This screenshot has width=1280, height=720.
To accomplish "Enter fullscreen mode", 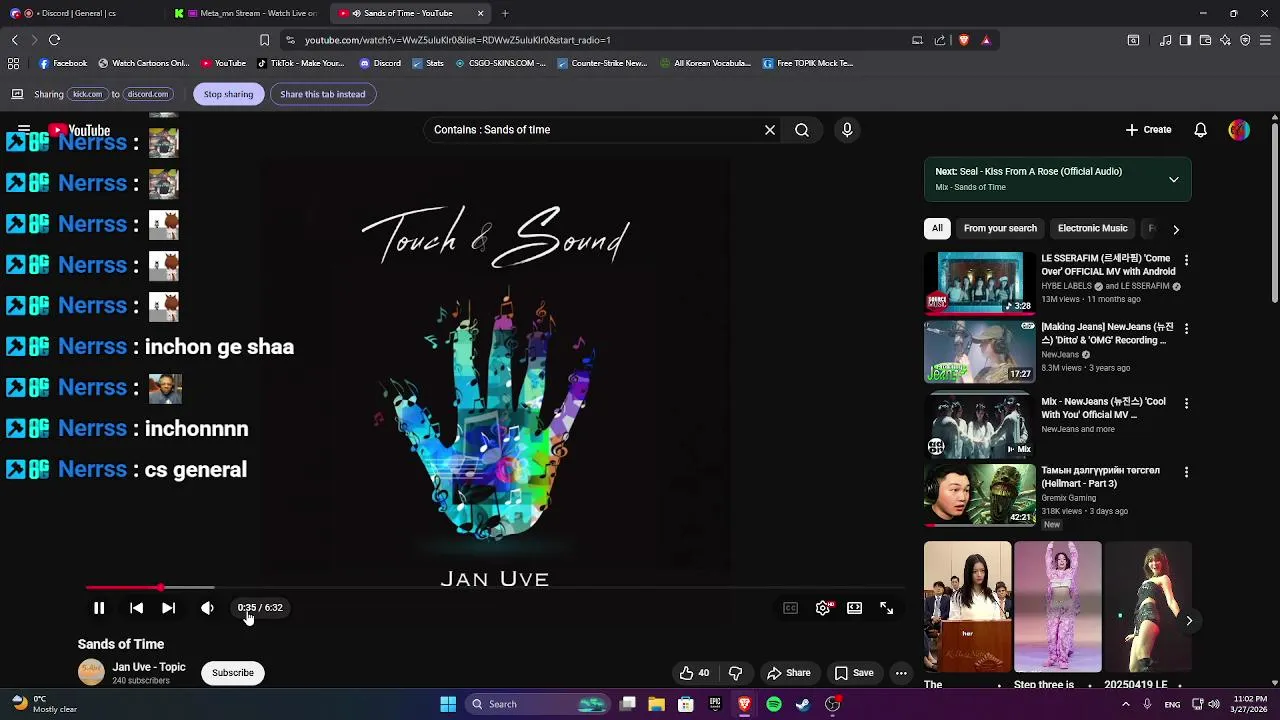I will coord(887,608).
